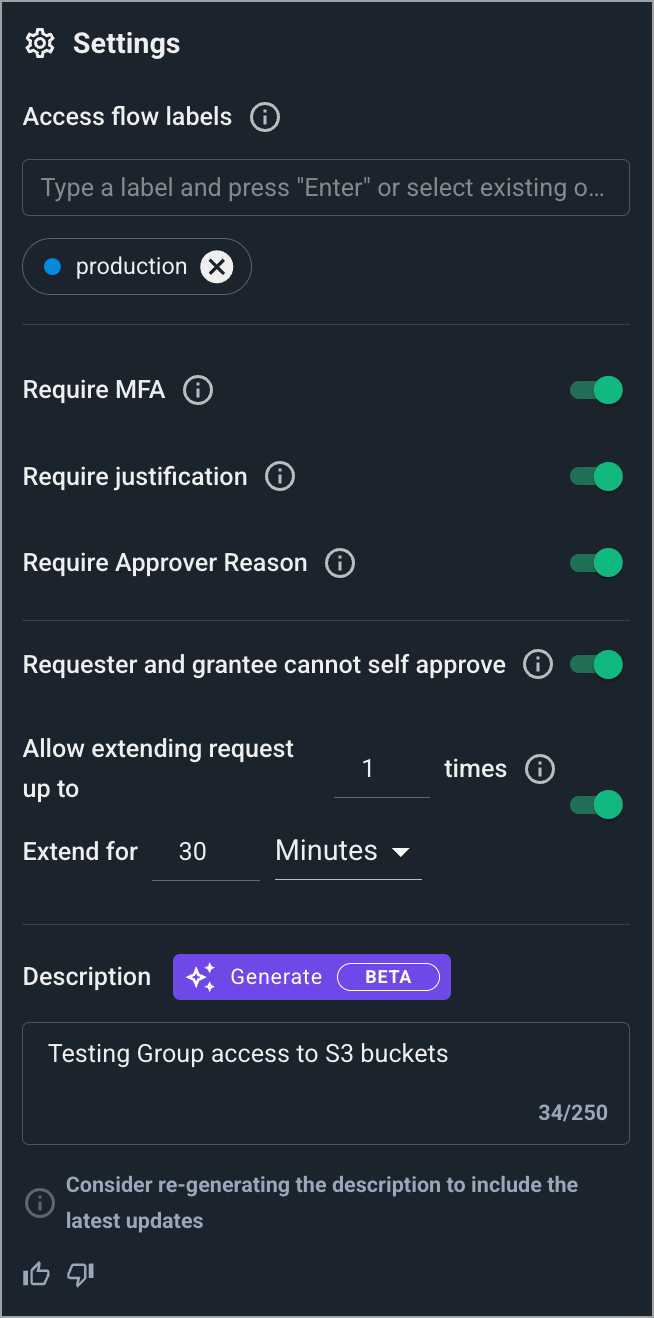The width and height of the screenshot is (654, 1318).
Task: Click info icon beside Access flow labels
Action: (265, 117)
